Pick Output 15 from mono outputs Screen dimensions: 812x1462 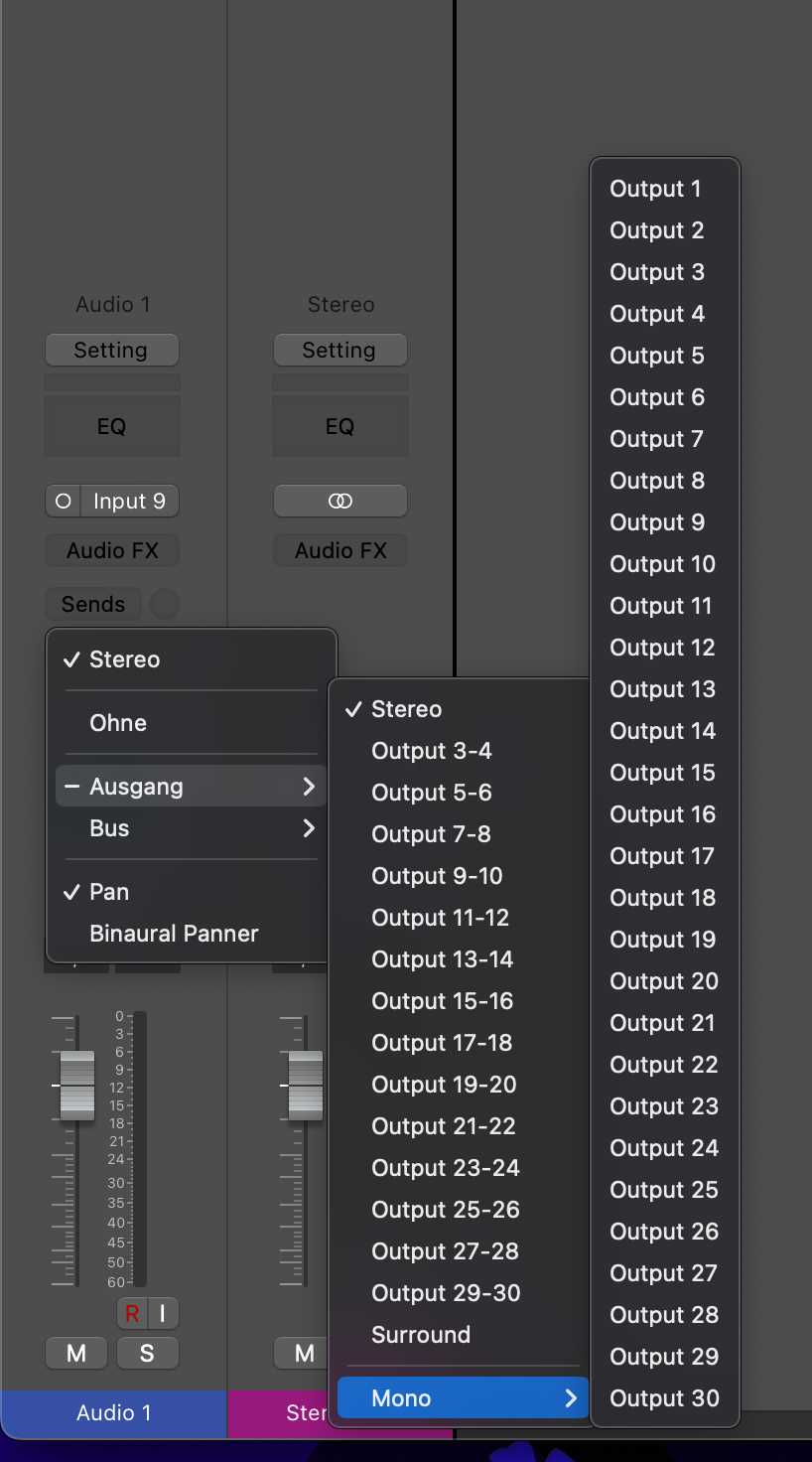pyautogui.click(x=662, y=773)
